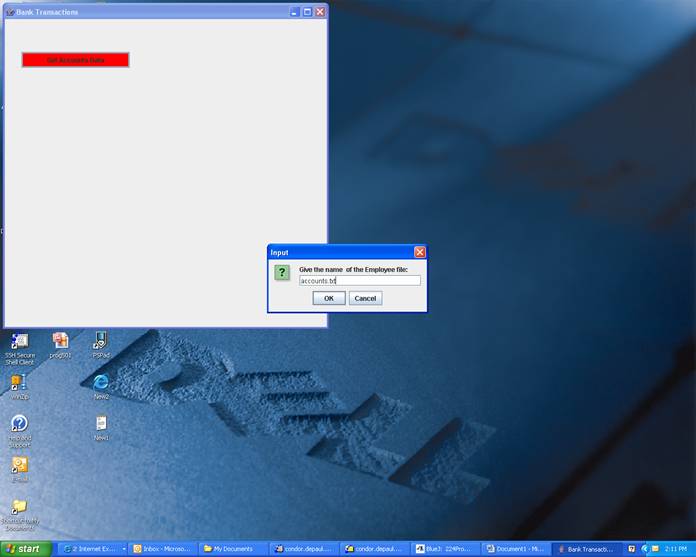
Task: Open SSH Secure Shell Client desktop icon
Action: (x=18, y=342)
